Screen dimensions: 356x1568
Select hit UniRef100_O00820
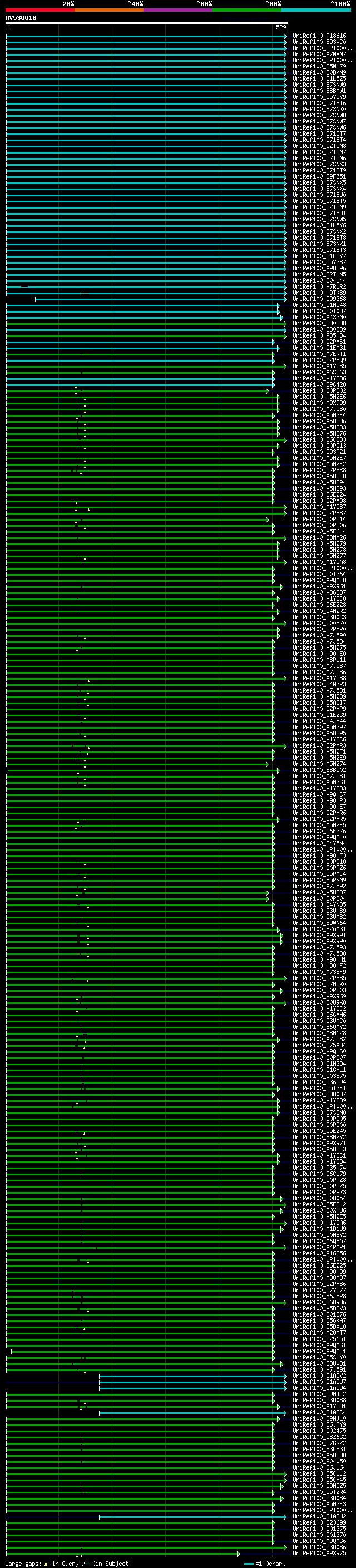coord(319,624)
